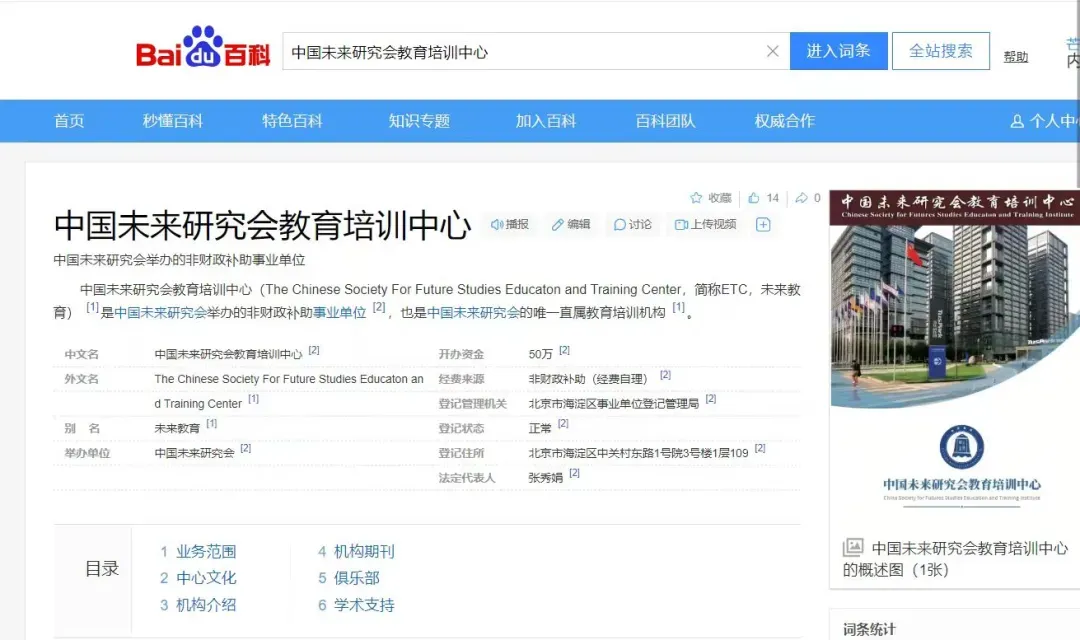Click reference [2] next to 张秀娟
The width and height of the screenshot is (1080, 640).
tap(574, 473)
